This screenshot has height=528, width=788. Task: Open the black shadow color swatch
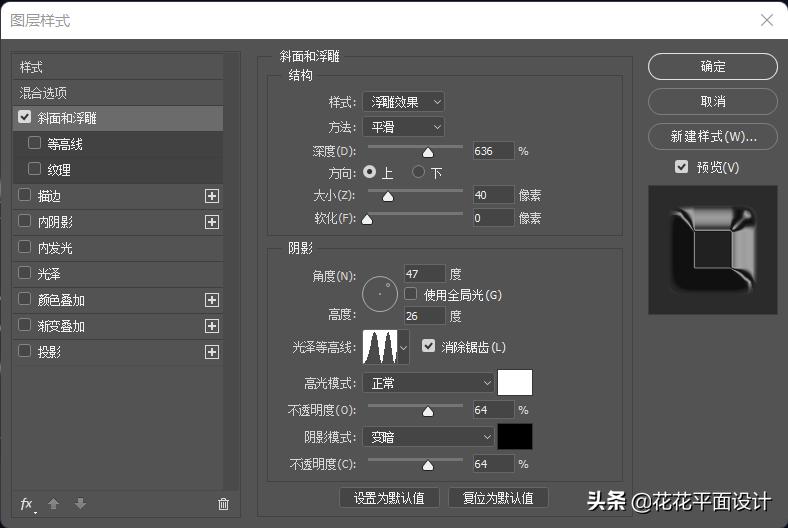tap(515, 437)
